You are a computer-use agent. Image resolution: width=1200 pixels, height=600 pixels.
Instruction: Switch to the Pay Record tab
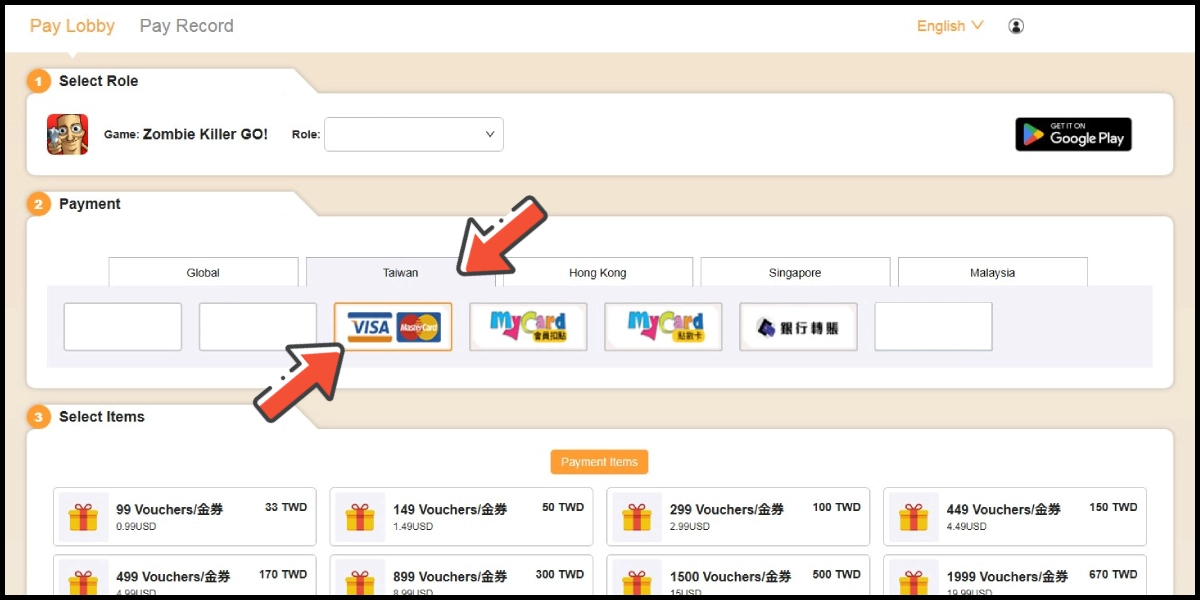pyautogui.click(x=186, y=26)
